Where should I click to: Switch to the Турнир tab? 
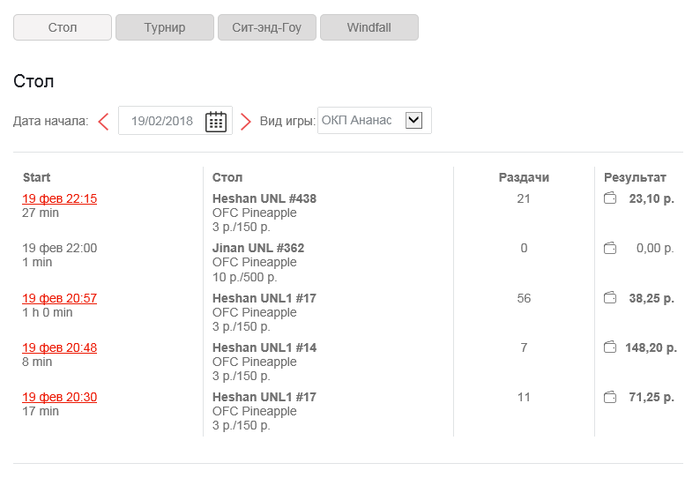click(x=164, y=27)
